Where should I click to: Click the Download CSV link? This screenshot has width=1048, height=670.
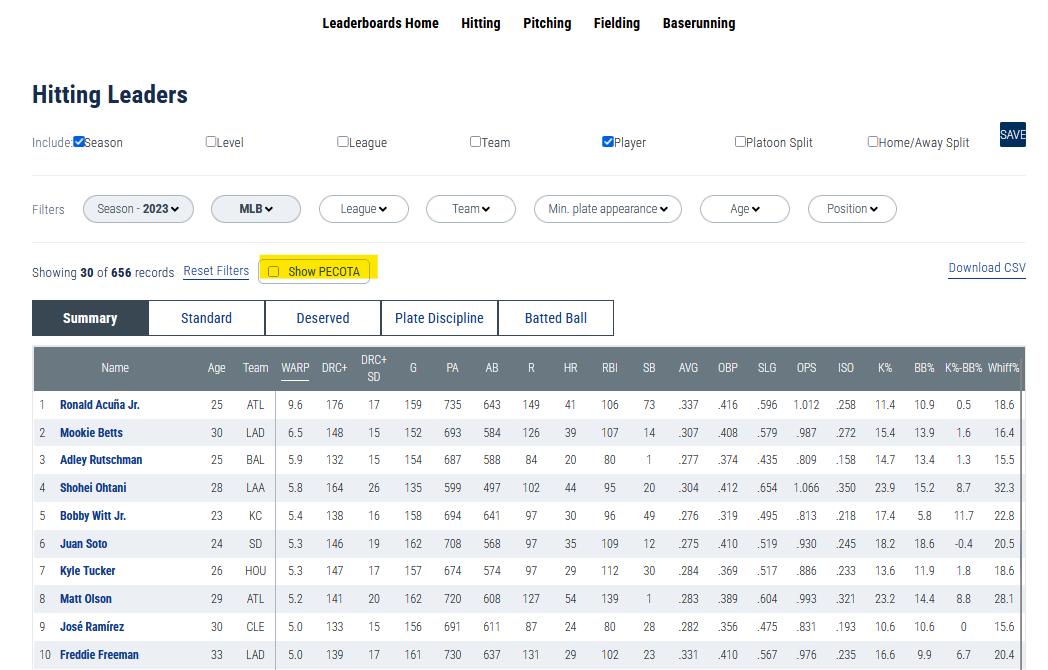(x=987, y=268)
